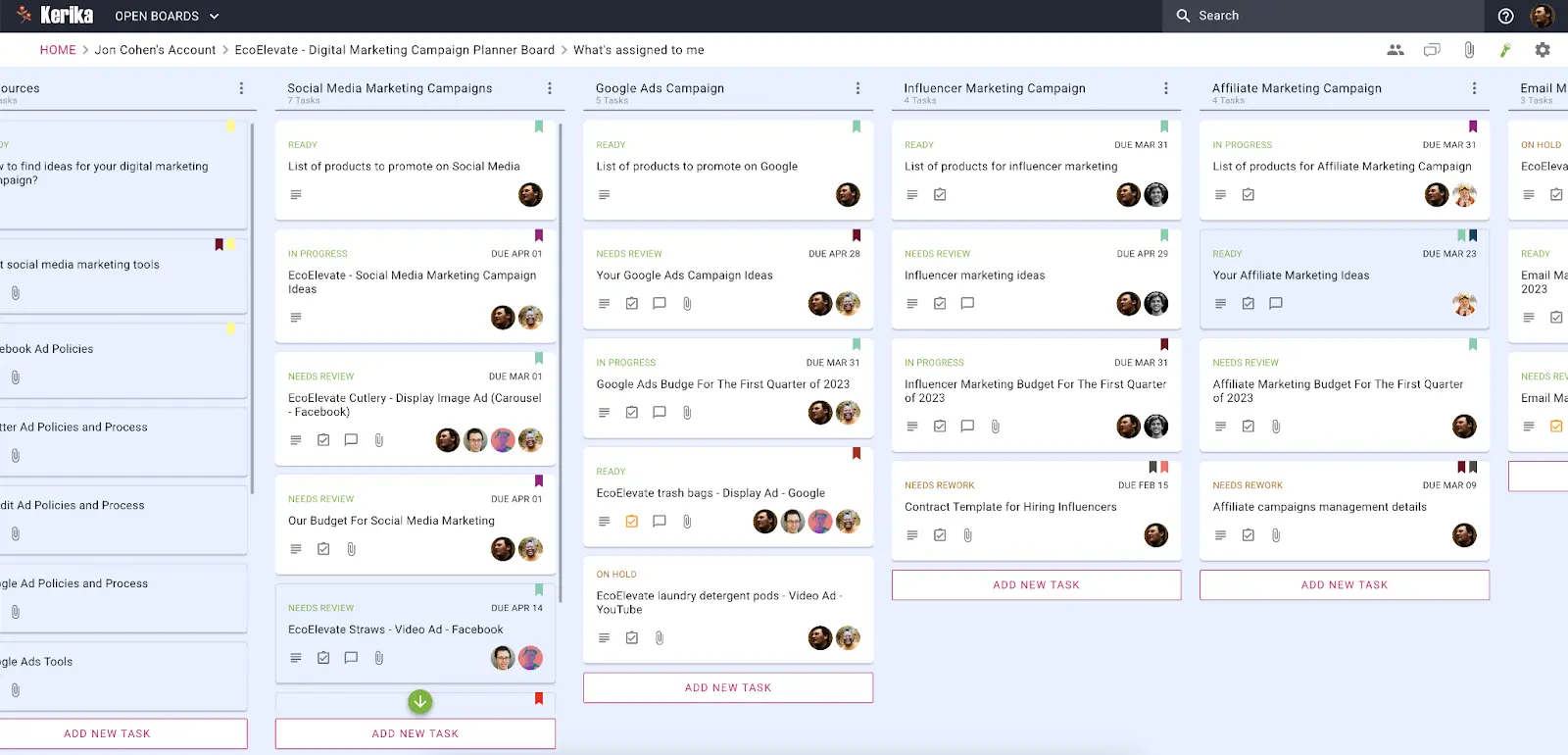Open Jon Cohen's Account breadcrumb

pyautogui.click(x=155, y=50)
